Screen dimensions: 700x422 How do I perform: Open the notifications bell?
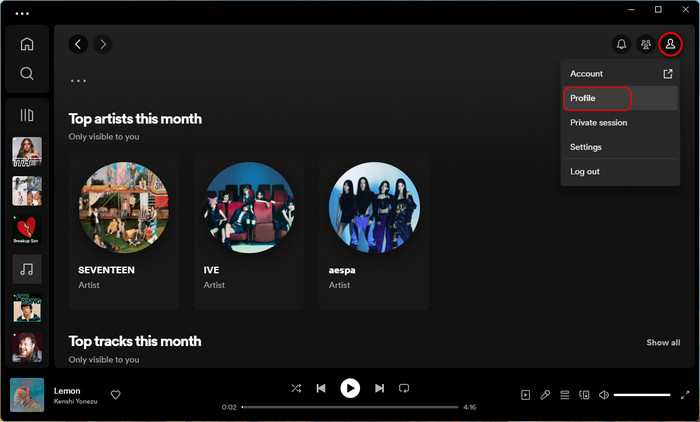pyautogui.click(x=621, y=44)
